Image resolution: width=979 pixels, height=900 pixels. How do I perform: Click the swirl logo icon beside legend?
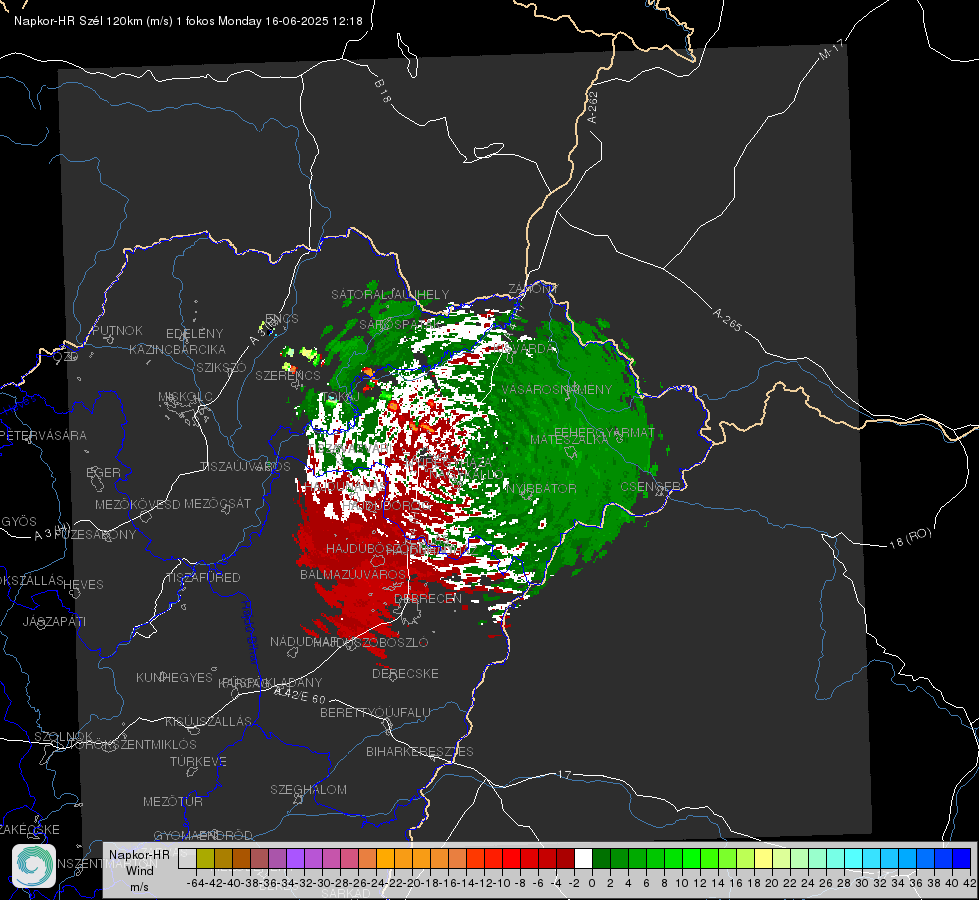click(x=34, y=866)
